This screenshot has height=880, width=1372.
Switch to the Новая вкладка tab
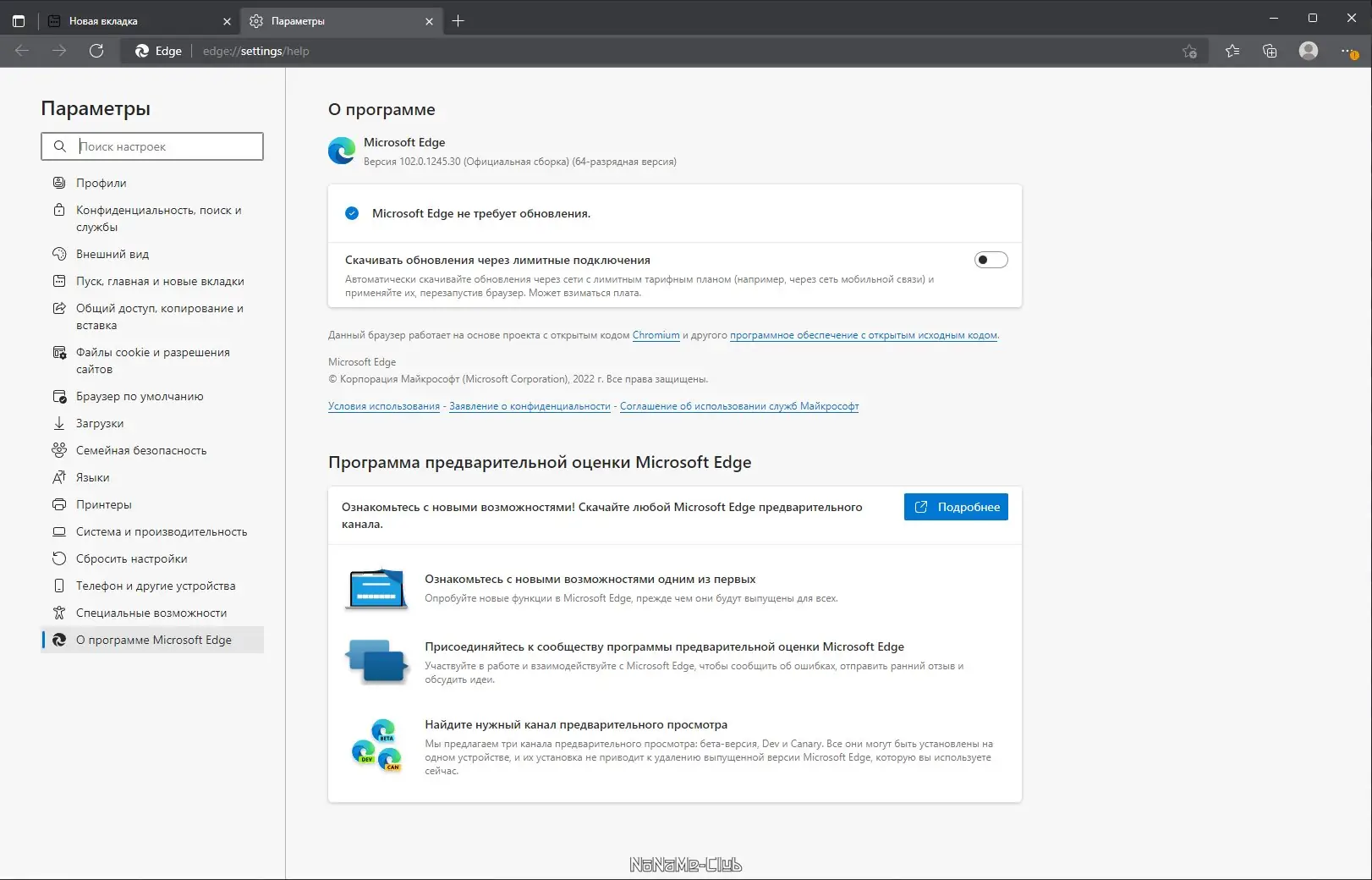coord(135,21)
